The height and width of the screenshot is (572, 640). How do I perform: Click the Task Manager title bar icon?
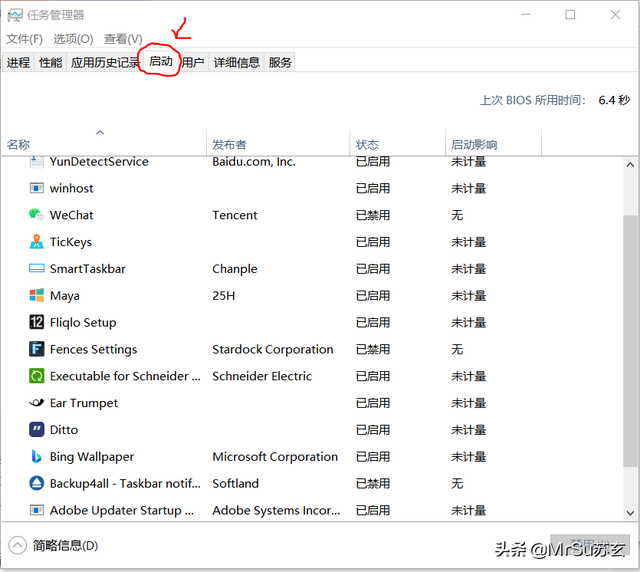click(15, 16)
